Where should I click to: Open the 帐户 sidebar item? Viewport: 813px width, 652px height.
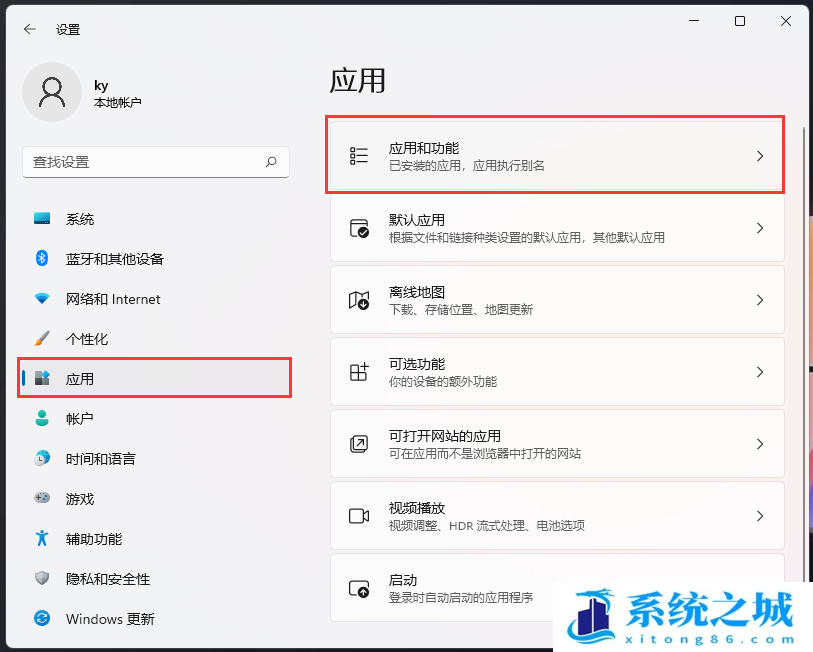(x=80, y=419)
